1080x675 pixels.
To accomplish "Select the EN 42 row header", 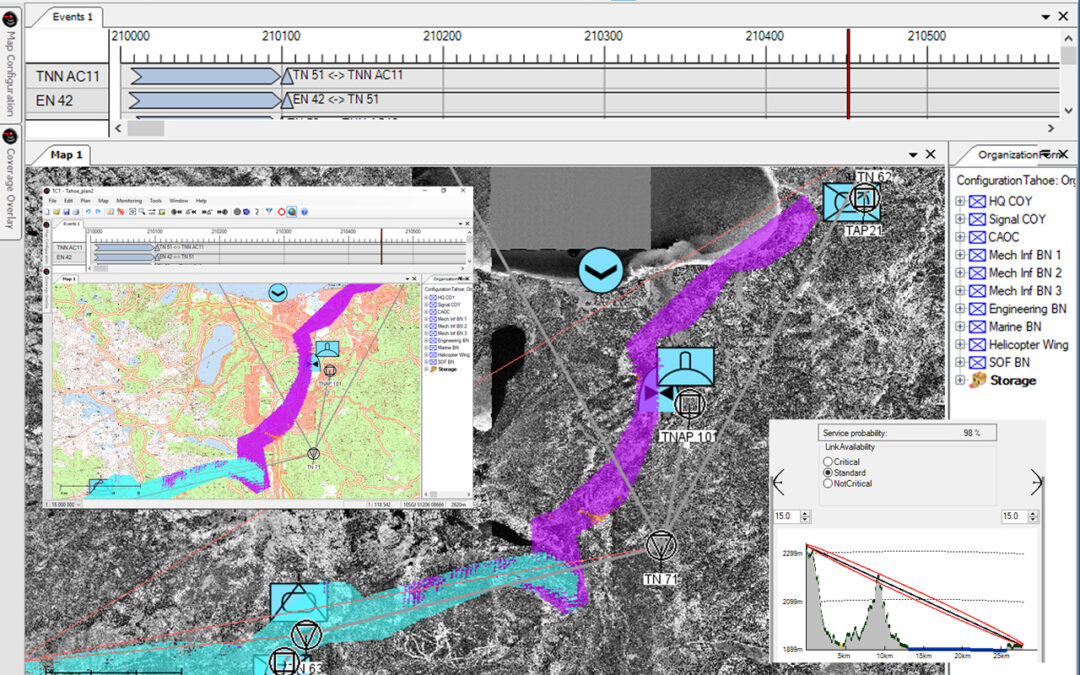I will tap(68, 101).
